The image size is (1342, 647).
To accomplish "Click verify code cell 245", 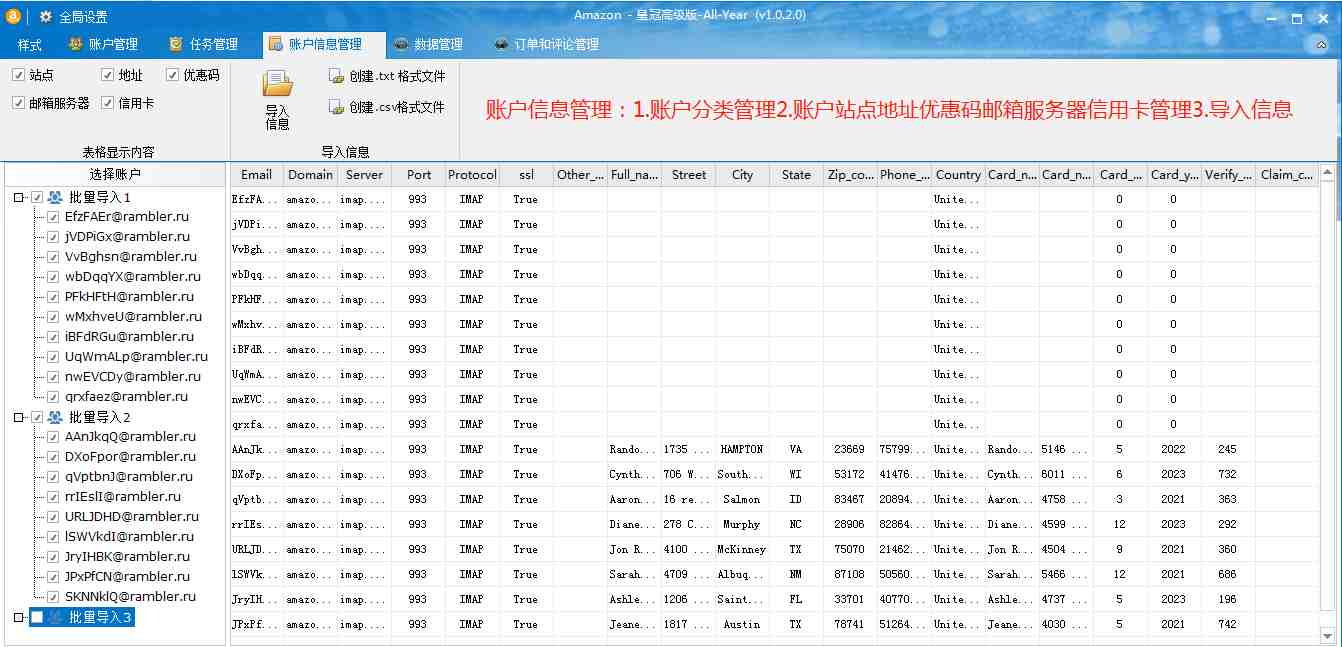I will coord(1228,450).
